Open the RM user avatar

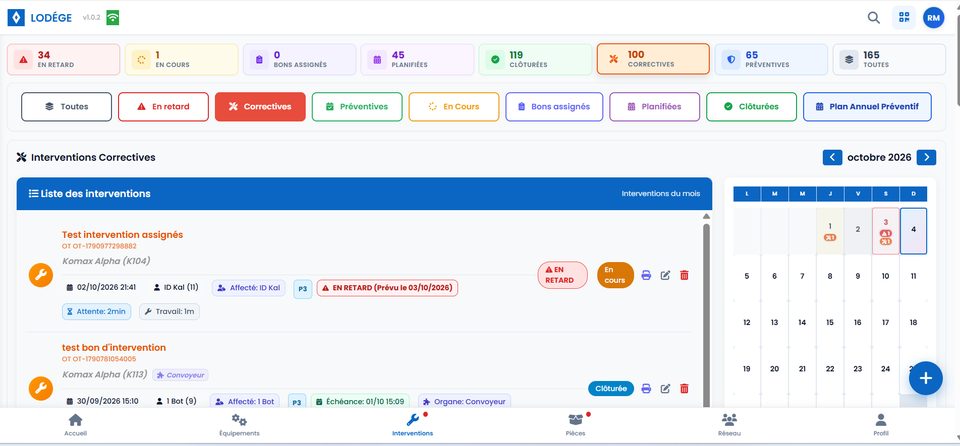[x=933, y=18]
